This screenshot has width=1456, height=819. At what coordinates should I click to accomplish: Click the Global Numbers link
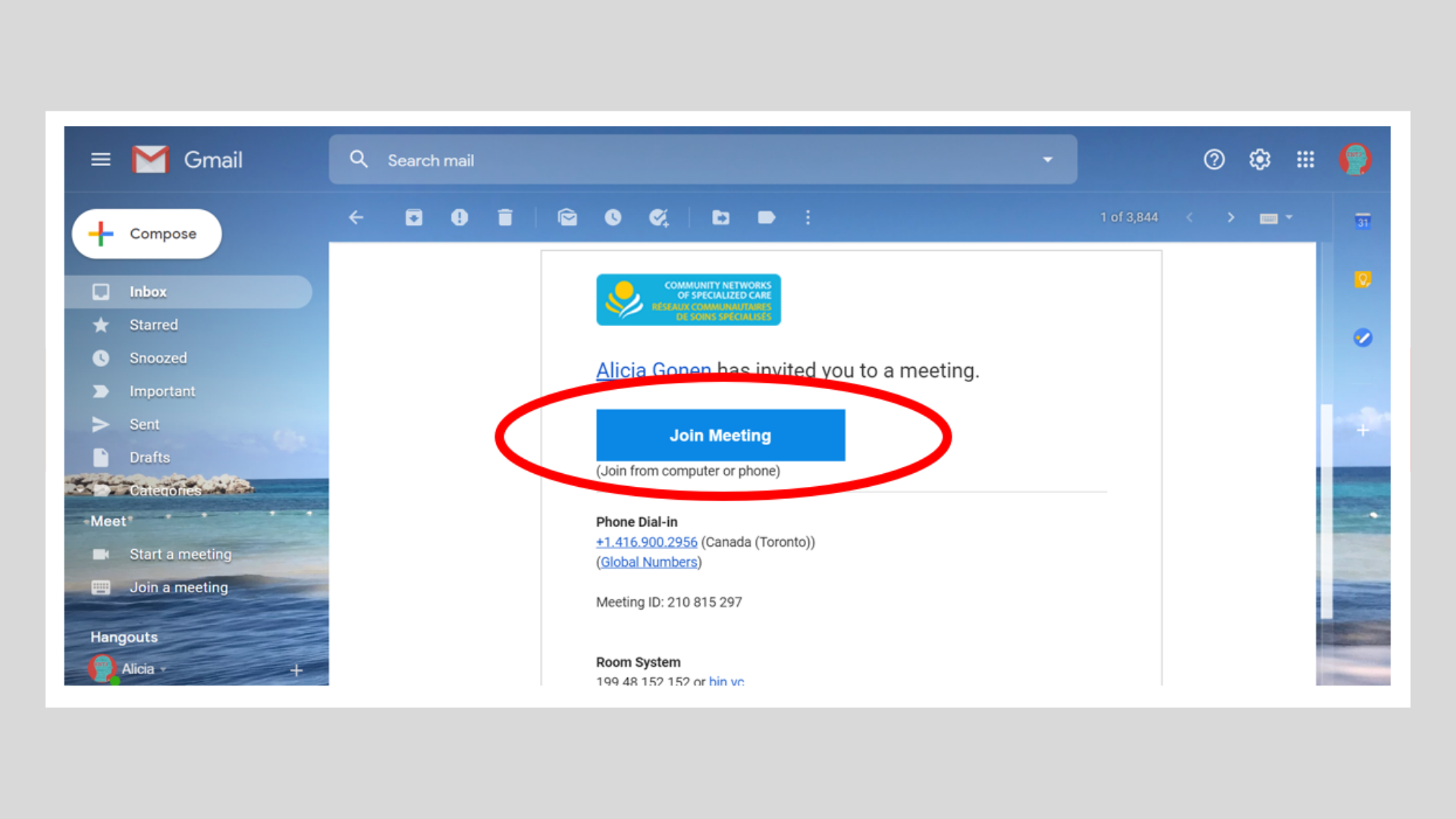(x=648, y=561)
